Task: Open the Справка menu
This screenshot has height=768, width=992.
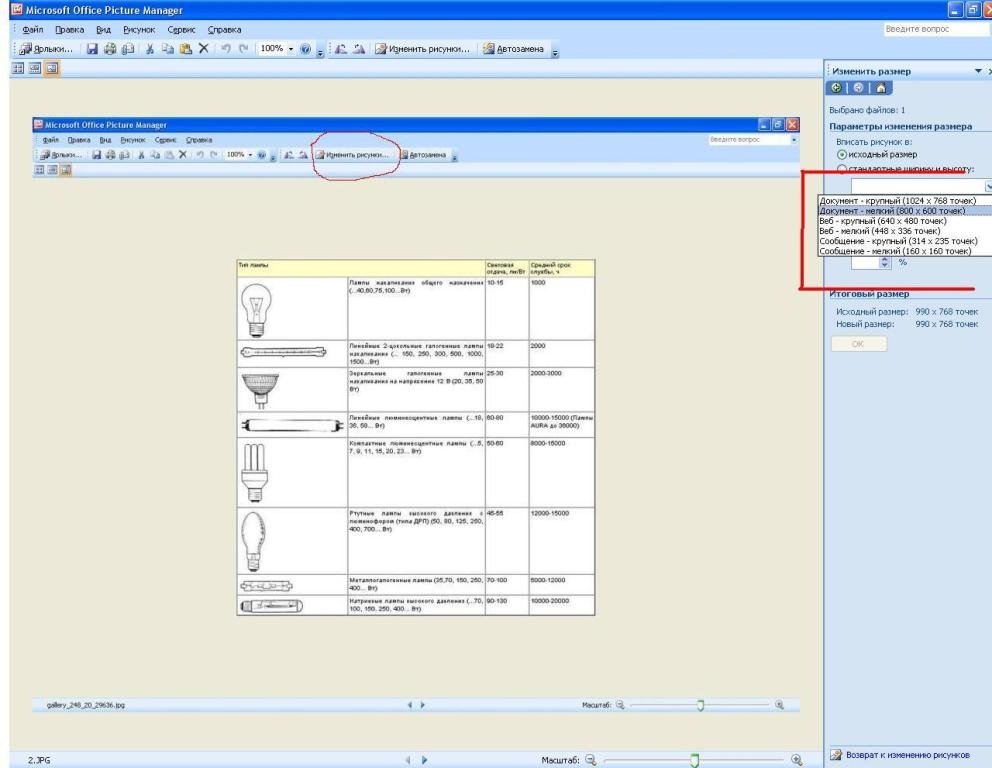Action: 225,30
